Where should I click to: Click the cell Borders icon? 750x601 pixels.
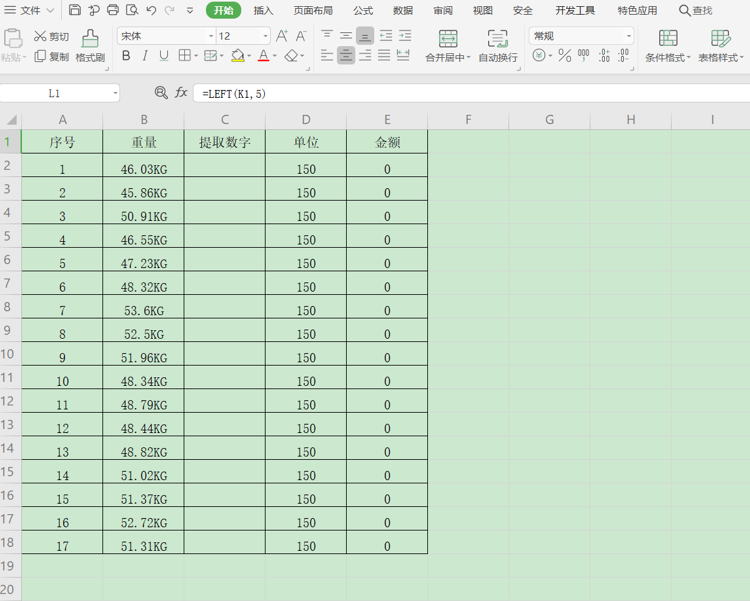[x=185, y=56]
